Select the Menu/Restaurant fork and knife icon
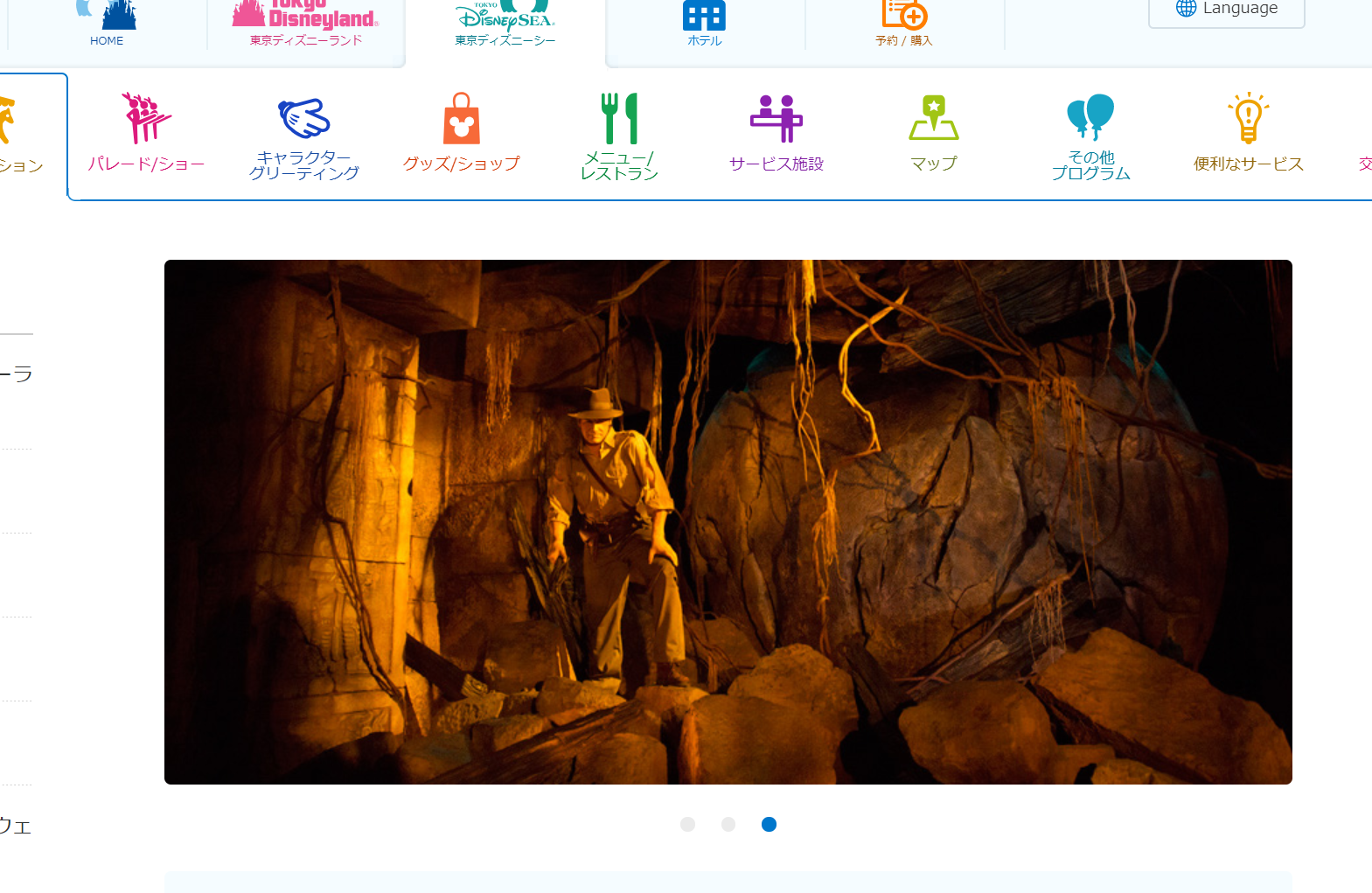1372x893 pixels. tap(619, 118)
